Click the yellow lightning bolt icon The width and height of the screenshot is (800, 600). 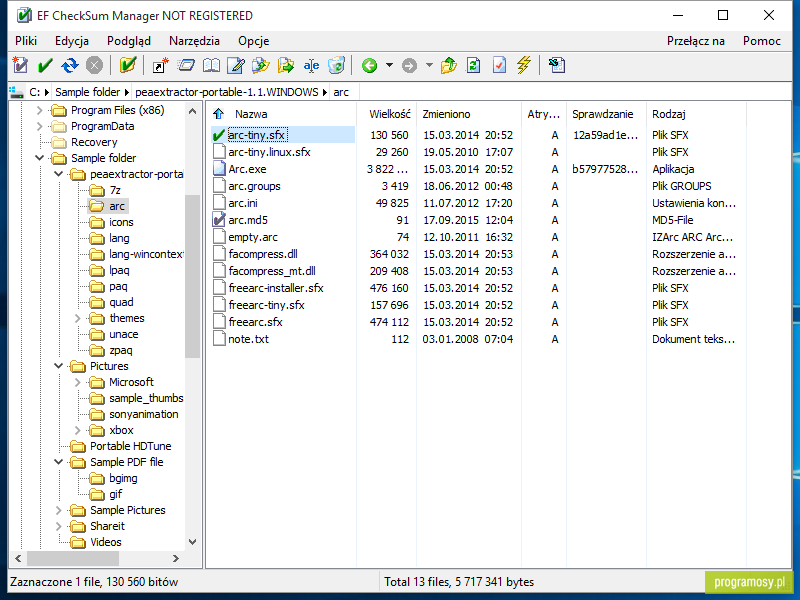coord(524,65)
